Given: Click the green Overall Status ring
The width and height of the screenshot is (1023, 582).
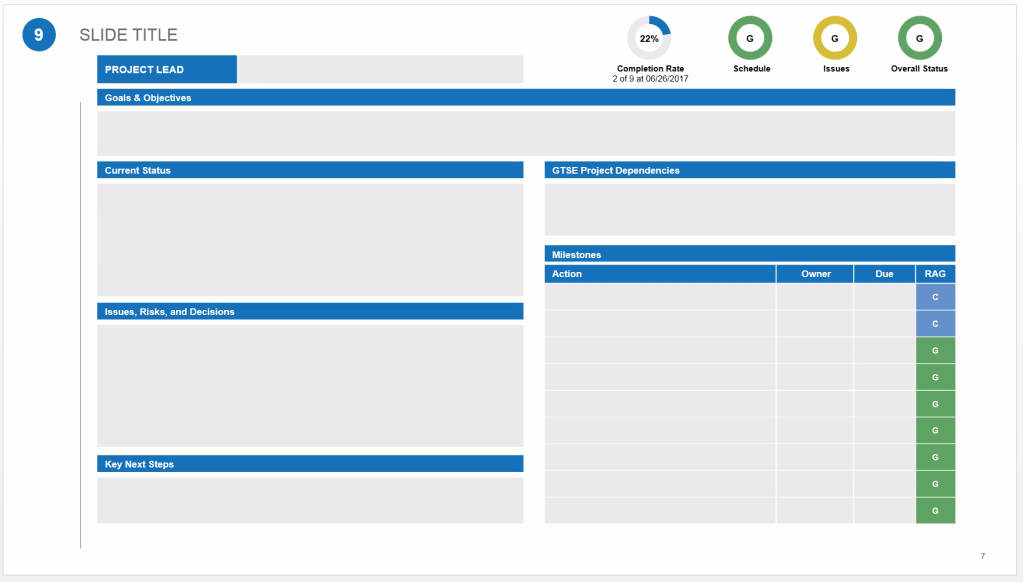Looking at the screenshot, I should pos(919,38).
